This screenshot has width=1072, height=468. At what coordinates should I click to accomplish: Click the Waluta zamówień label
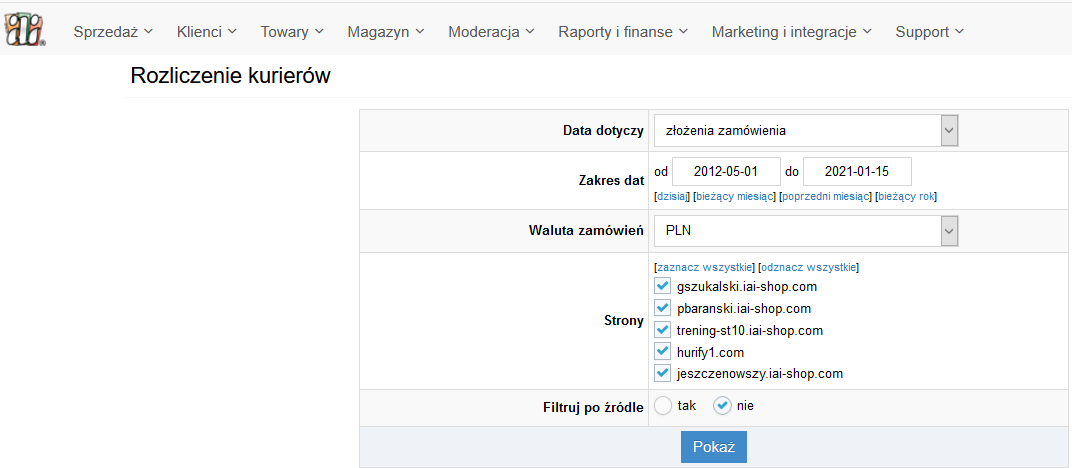[587, 231]
